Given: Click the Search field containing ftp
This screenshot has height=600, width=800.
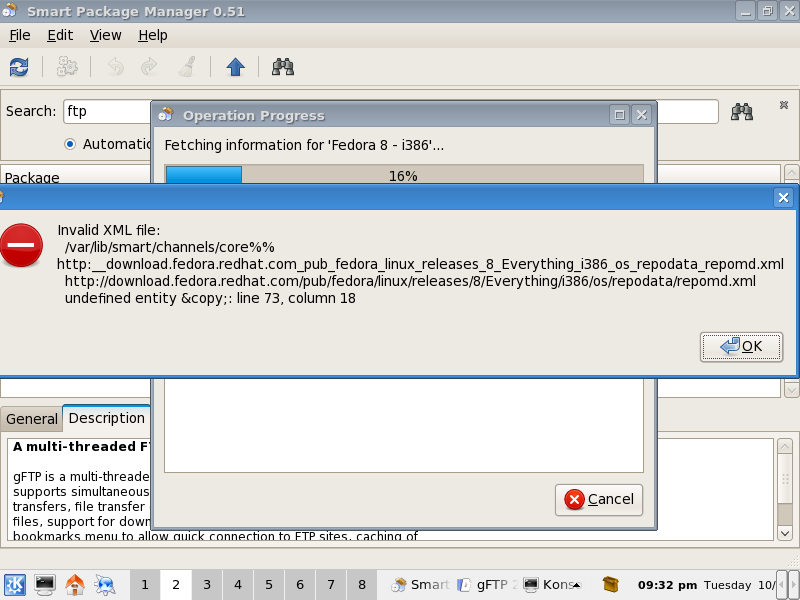Looking at the screenshot, I should coord(108,111).
